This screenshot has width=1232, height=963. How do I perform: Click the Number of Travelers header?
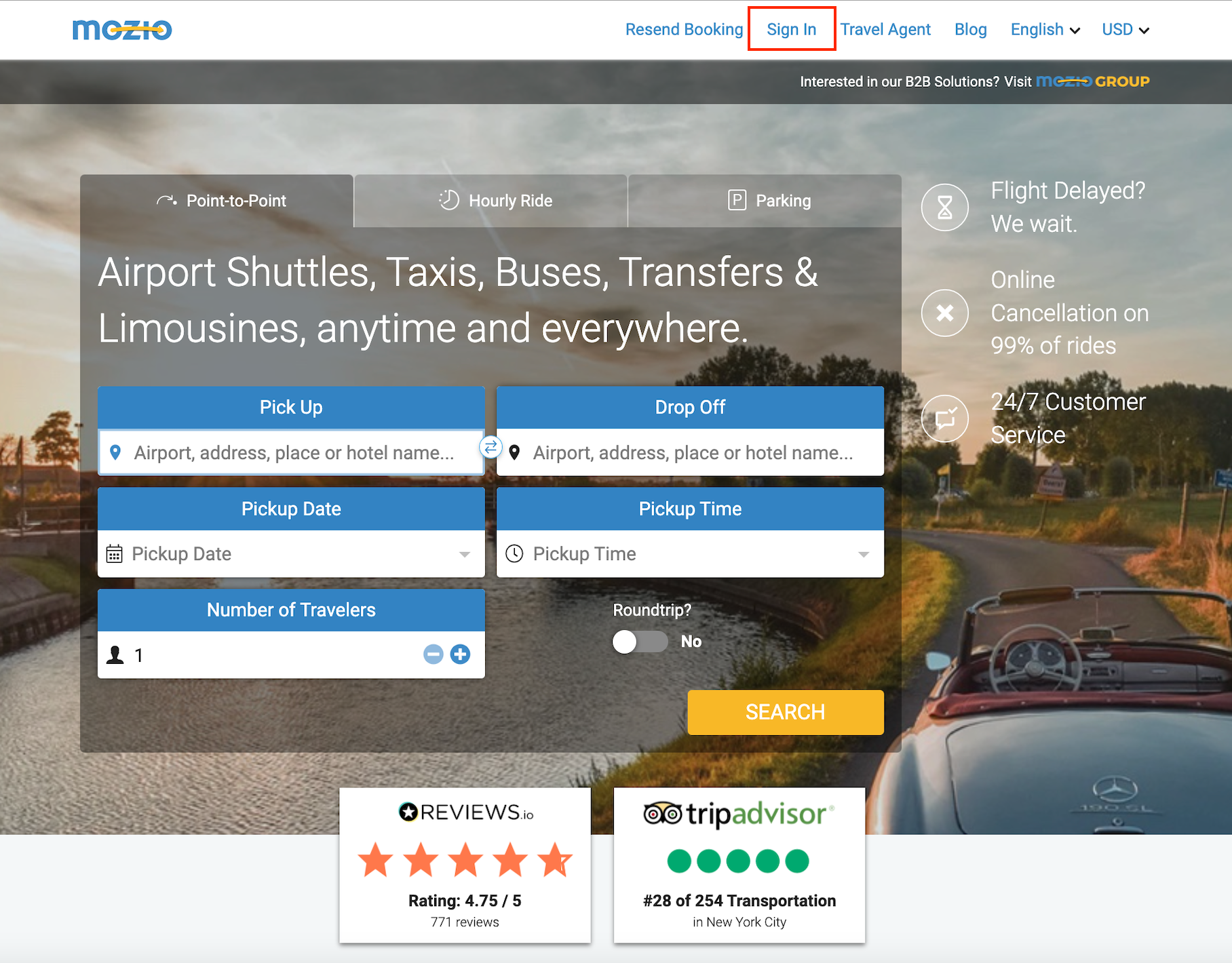tap(291, 610)
